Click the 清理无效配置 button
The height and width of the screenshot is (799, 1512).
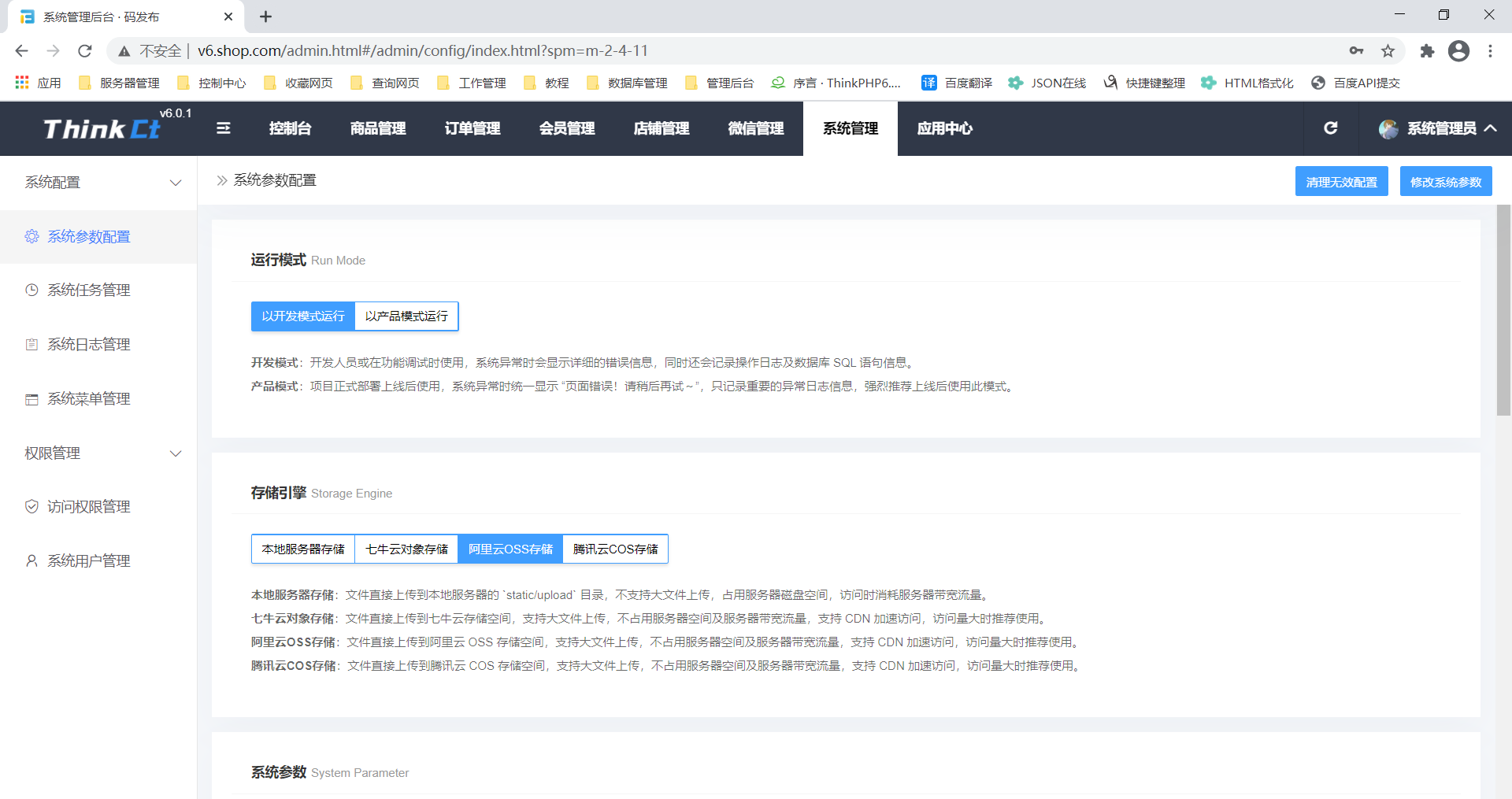(x=1341, y=182)
